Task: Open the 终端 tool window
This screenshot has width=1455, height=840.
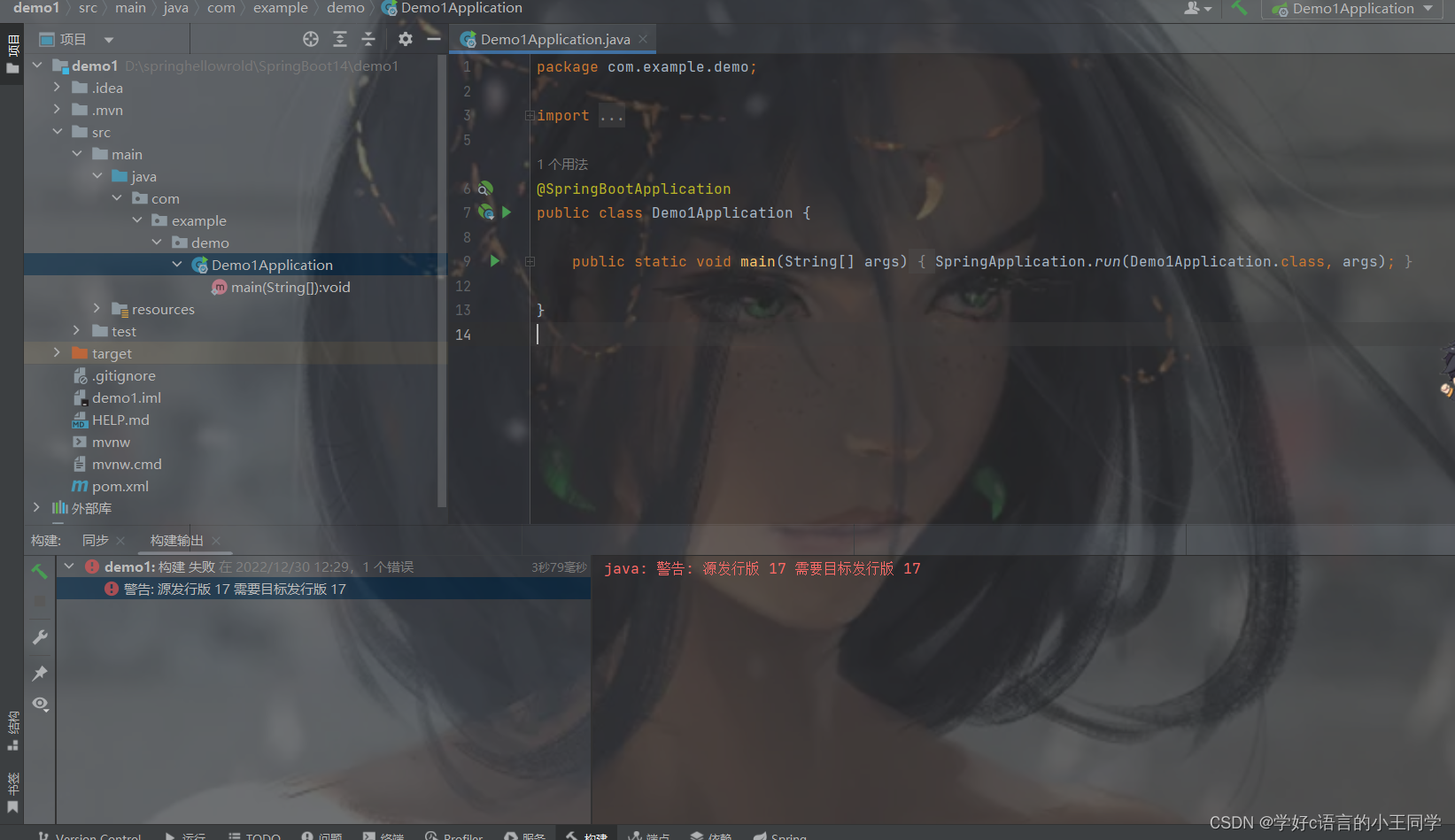Action: pyautogui.click(x=383, y=835)
